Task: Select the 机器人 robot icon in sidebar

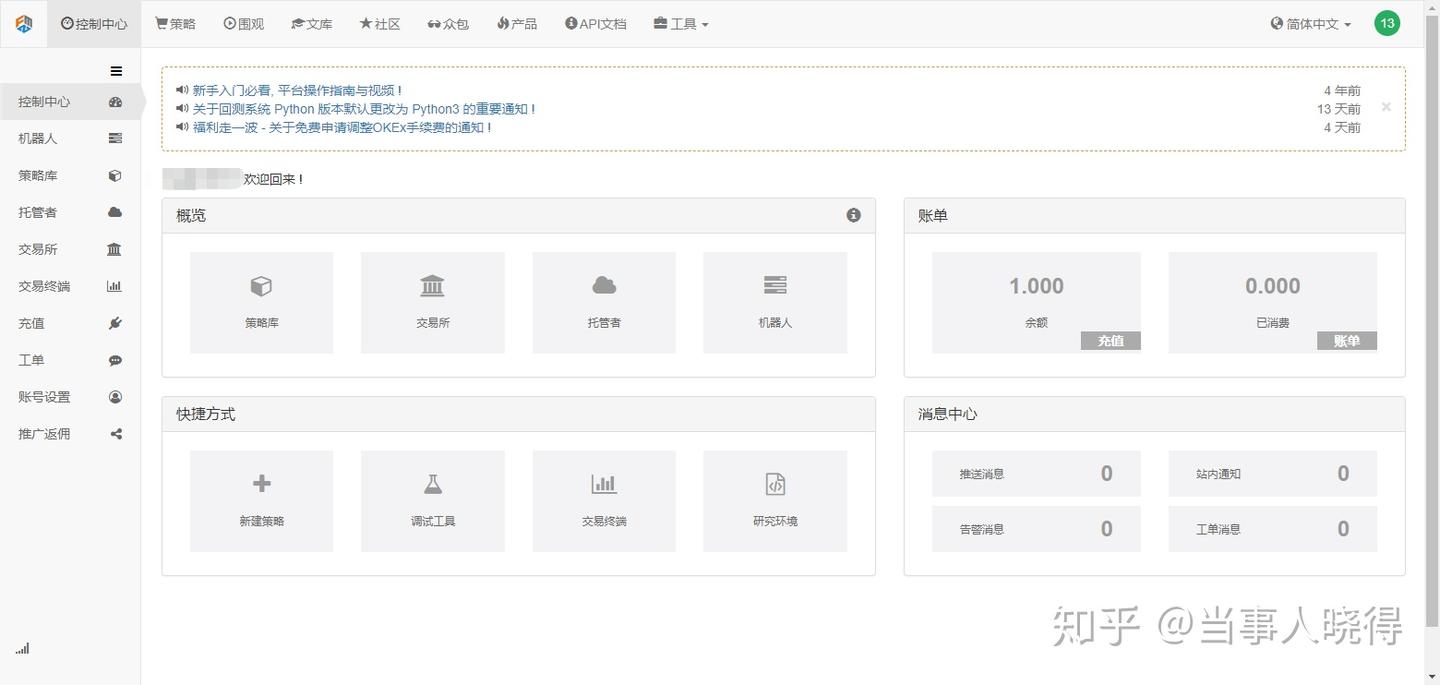Action: 114,138
